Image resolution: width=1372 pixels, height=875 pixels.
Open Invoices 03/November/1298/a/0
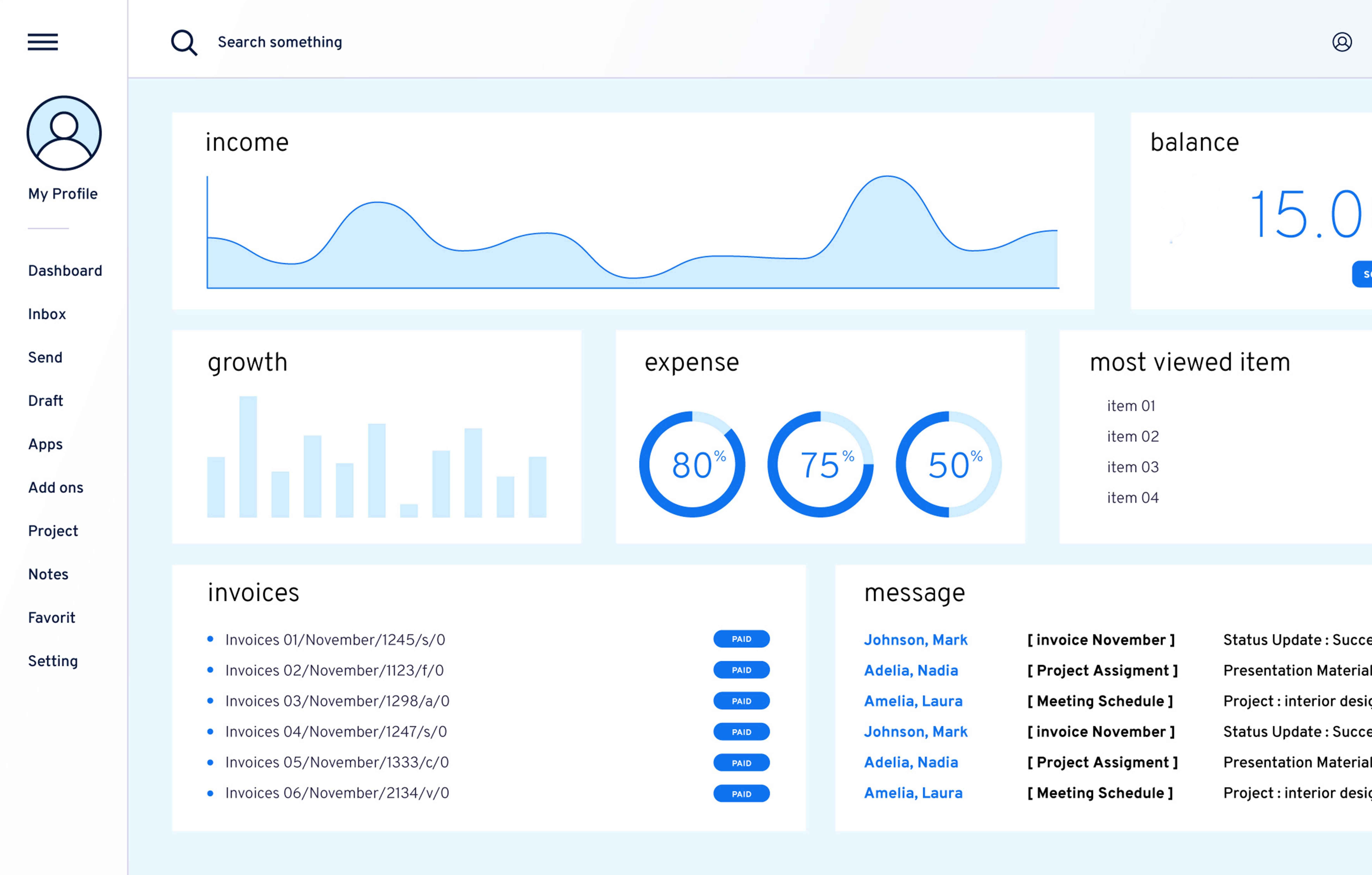click(337, 701)
